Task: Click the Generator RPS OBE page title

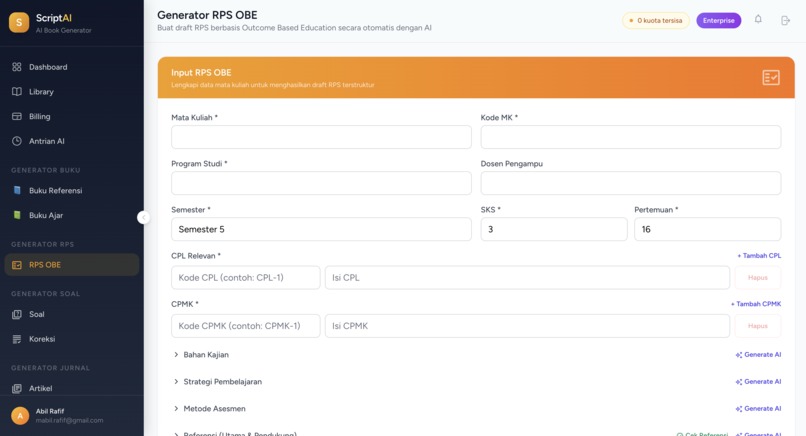Action: click(x=207, y=15)
